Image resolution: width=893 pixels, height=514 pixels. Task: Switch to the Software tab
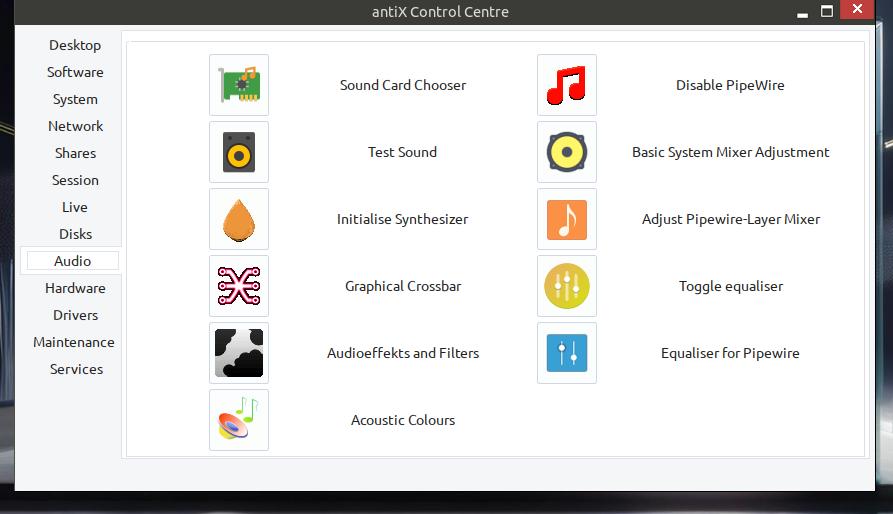tap(75, 72)
